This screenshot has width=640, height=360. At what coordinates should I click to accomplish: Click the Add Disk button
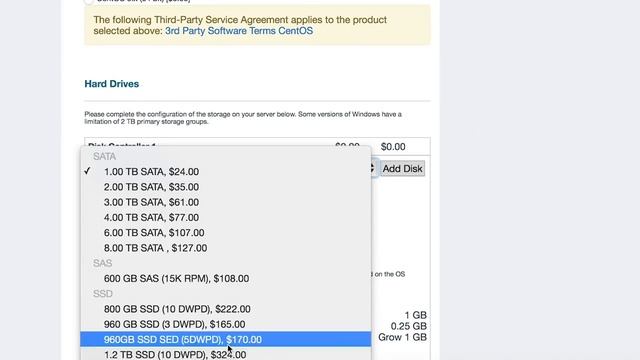click(x=402, y=169)
